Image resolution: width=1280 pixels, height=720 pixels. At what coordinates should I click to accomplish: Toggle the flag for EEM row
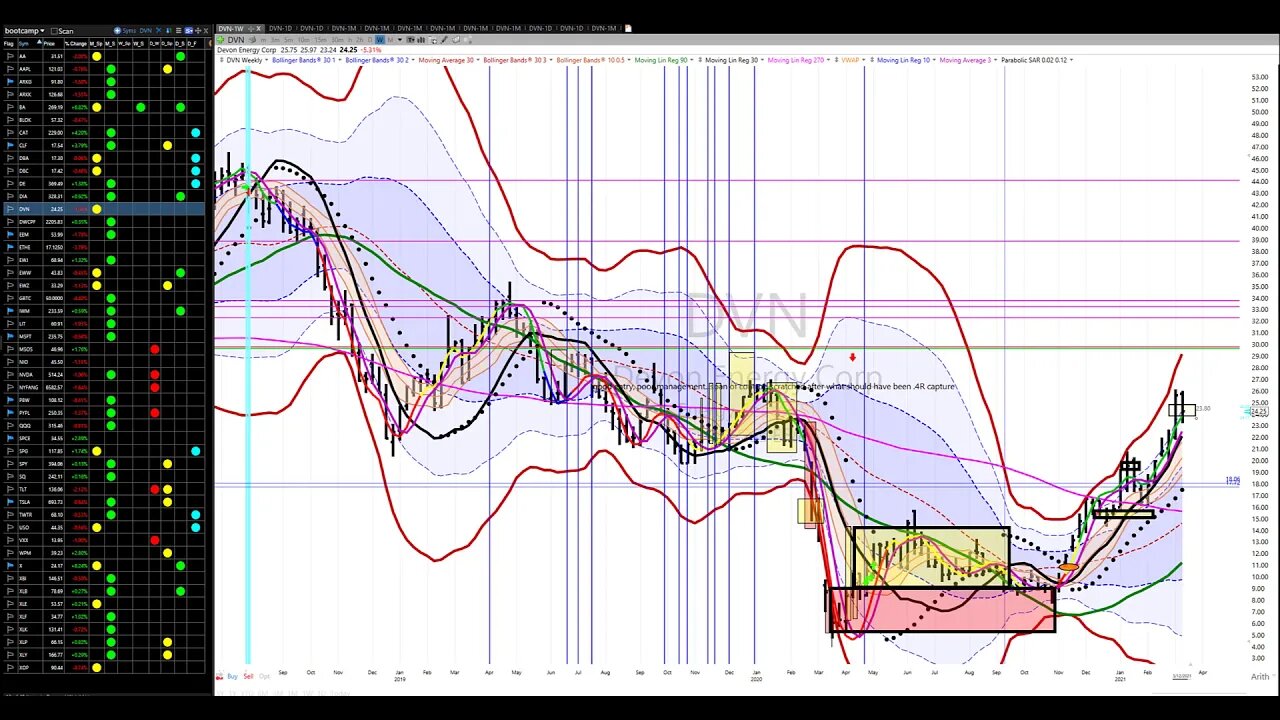coord(10,235)
